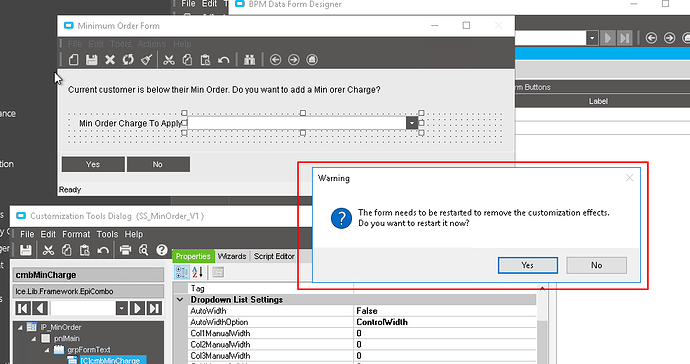
Task: Click the New icon in Minimum Order Form toolbar
Action: coord(73,59)
